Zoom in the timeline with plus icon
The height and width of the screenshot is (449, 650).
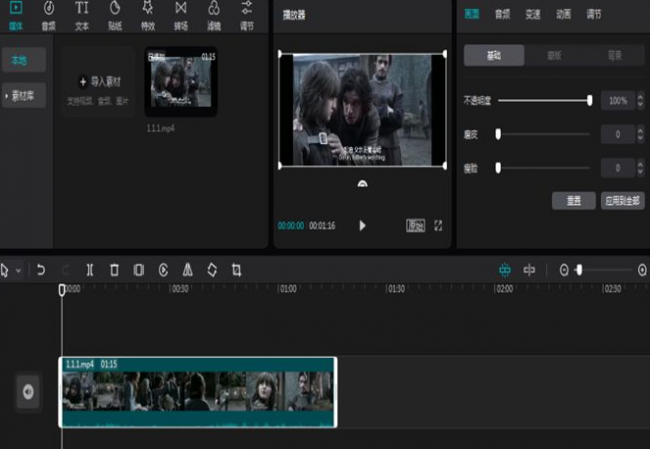tap(642, 270)
